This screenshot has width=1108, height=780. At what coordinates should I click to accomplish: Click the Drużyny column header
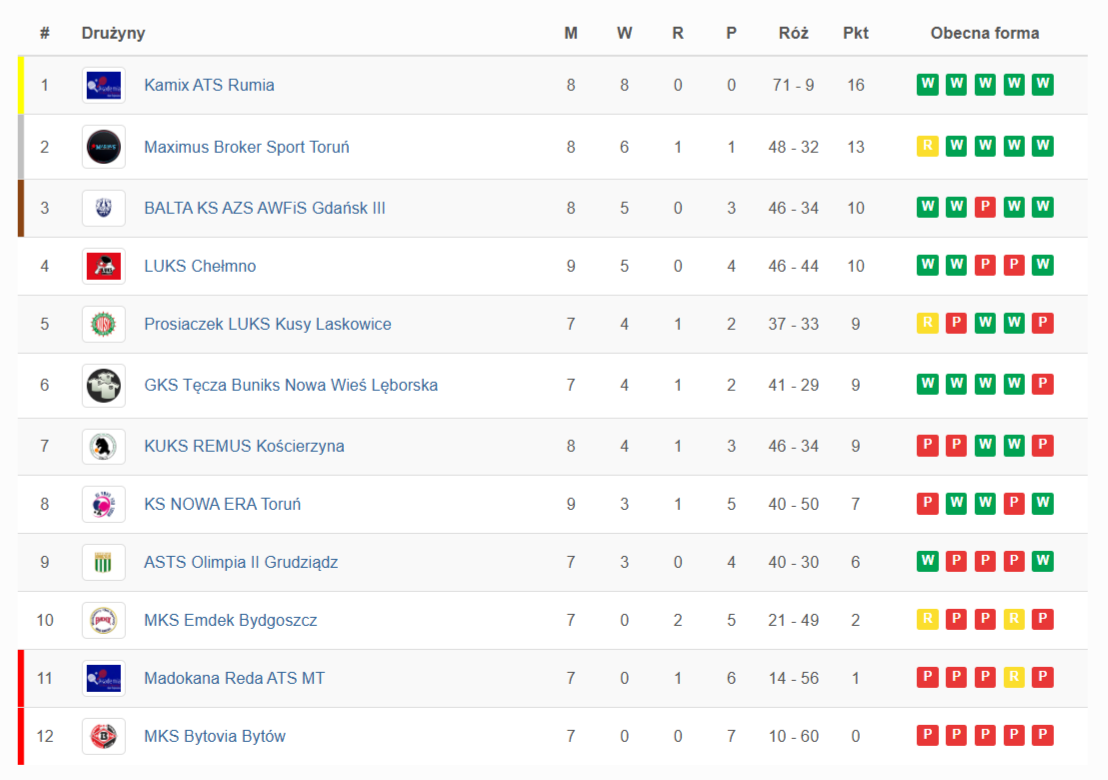tap(113, 33)
